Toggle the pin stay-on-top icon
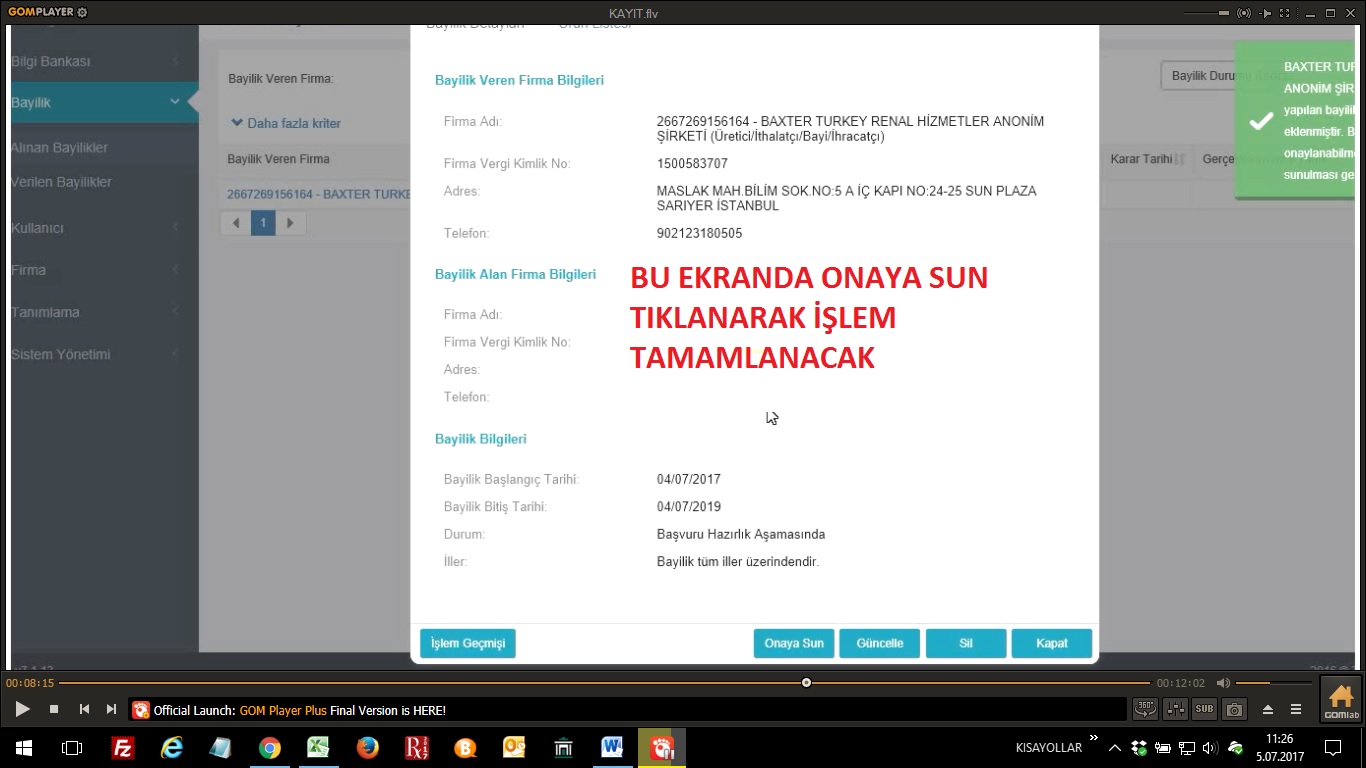1366x768 pixels. 1266,13
